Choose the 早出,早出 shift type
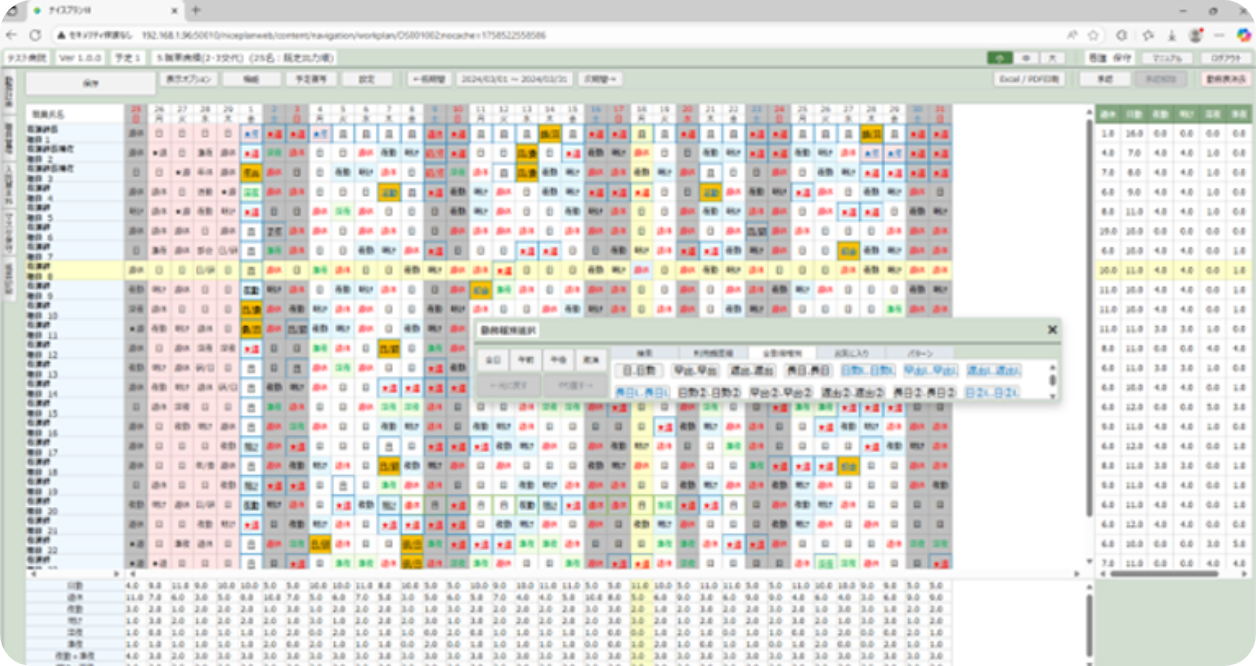 [696, 371]
